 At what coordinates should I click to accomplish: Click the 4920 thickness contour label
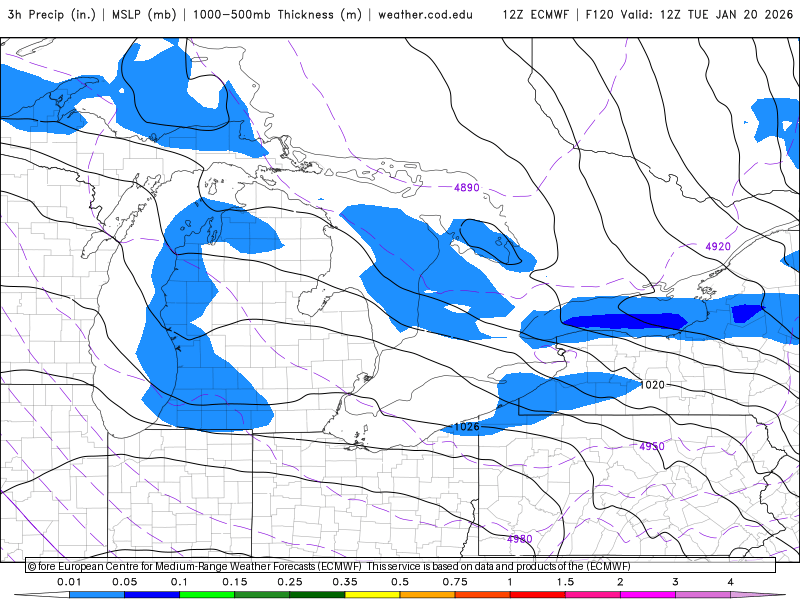point(718,246)
